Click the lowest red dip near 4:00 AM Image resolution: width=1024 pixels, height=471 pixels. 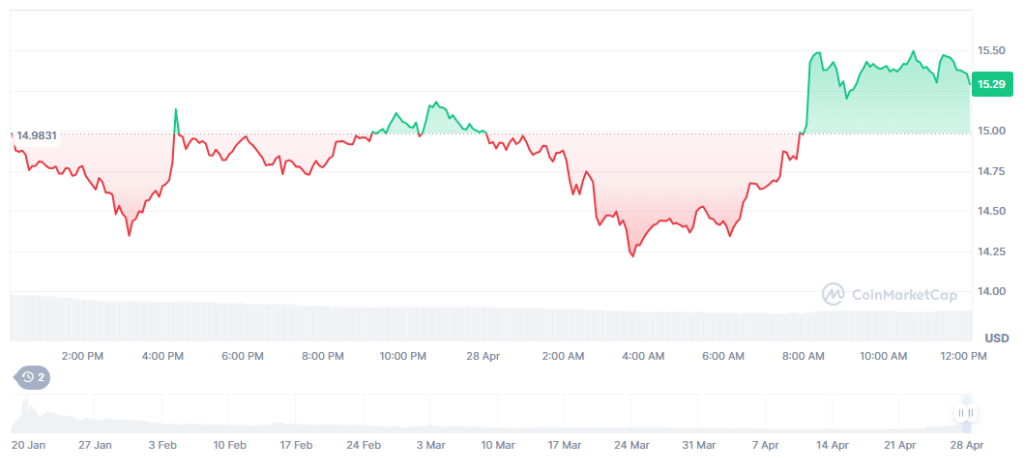click(x=632, y=255)
